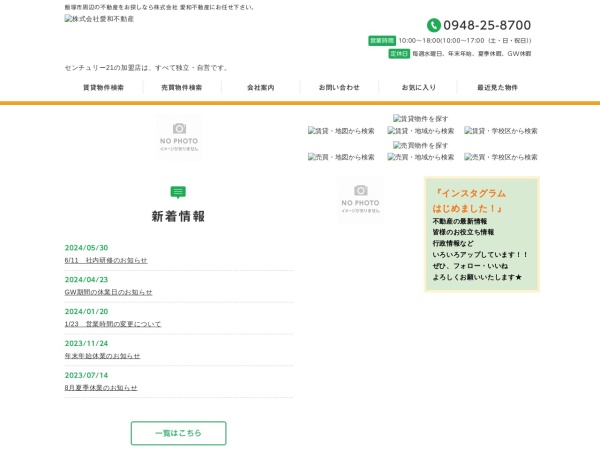The height and width of the screenshot is (450, 600).
Task: Search 賃貸・地図から検索
Action: click(341, 131)
